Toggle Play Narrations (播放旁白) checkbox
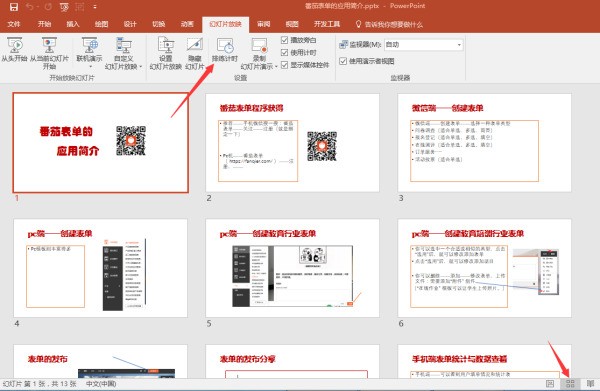The image size is (600, 391). click(x=284, y=40)
